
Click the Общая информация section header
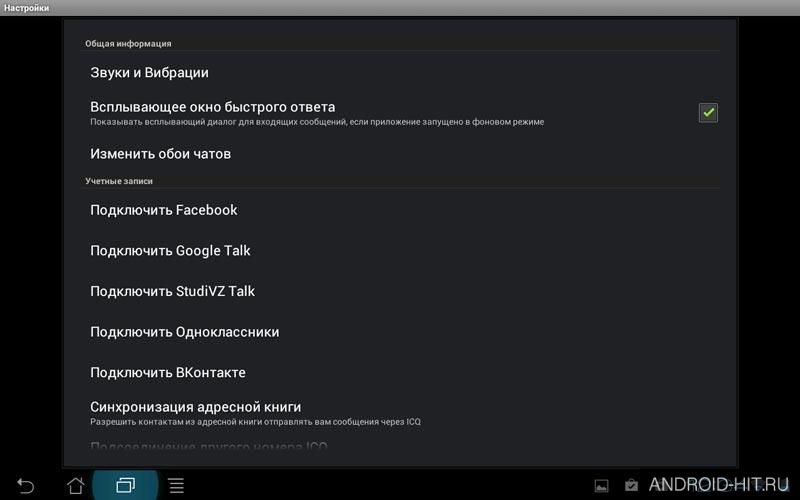128,44
